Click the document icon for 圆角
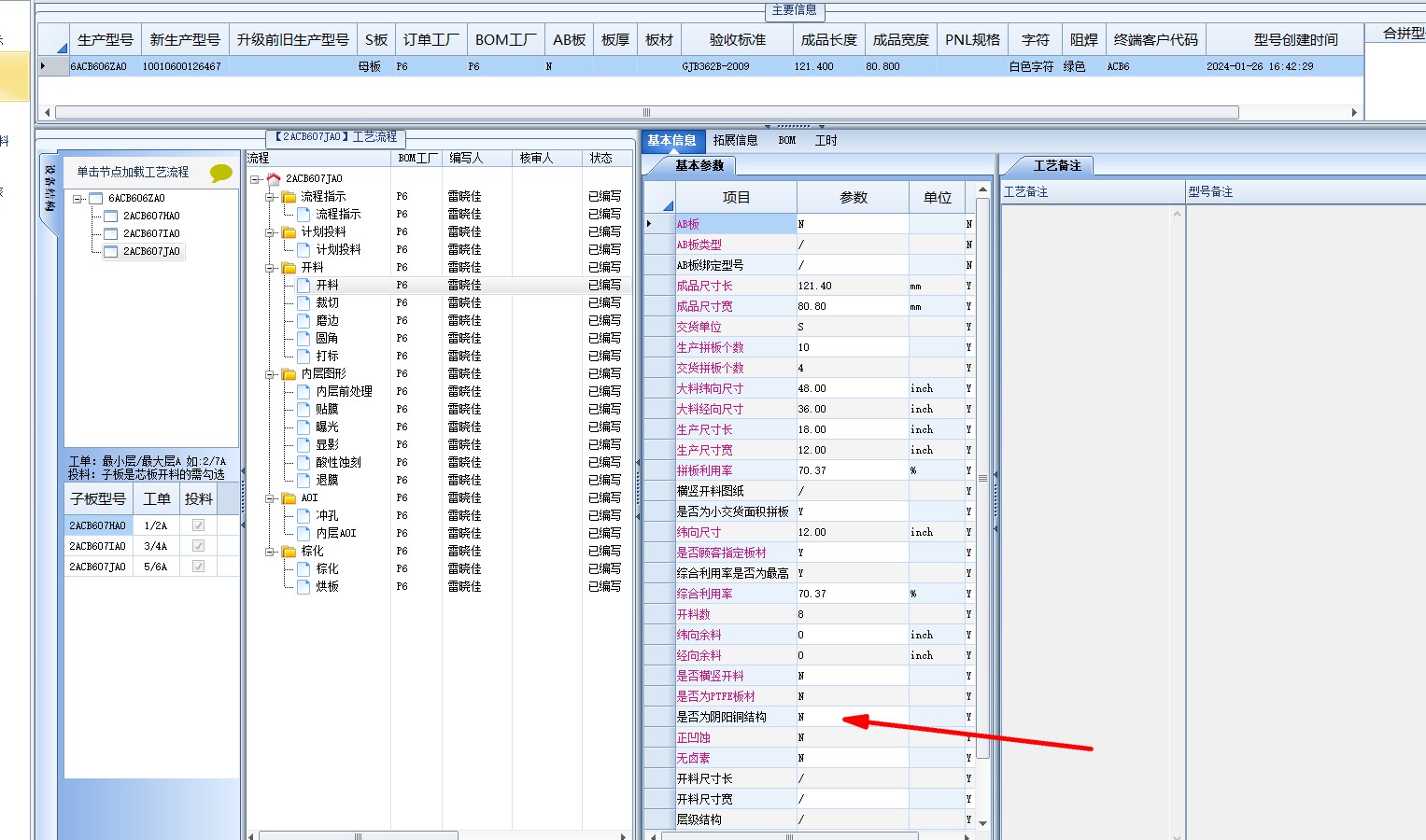 [x=304, y=338]
